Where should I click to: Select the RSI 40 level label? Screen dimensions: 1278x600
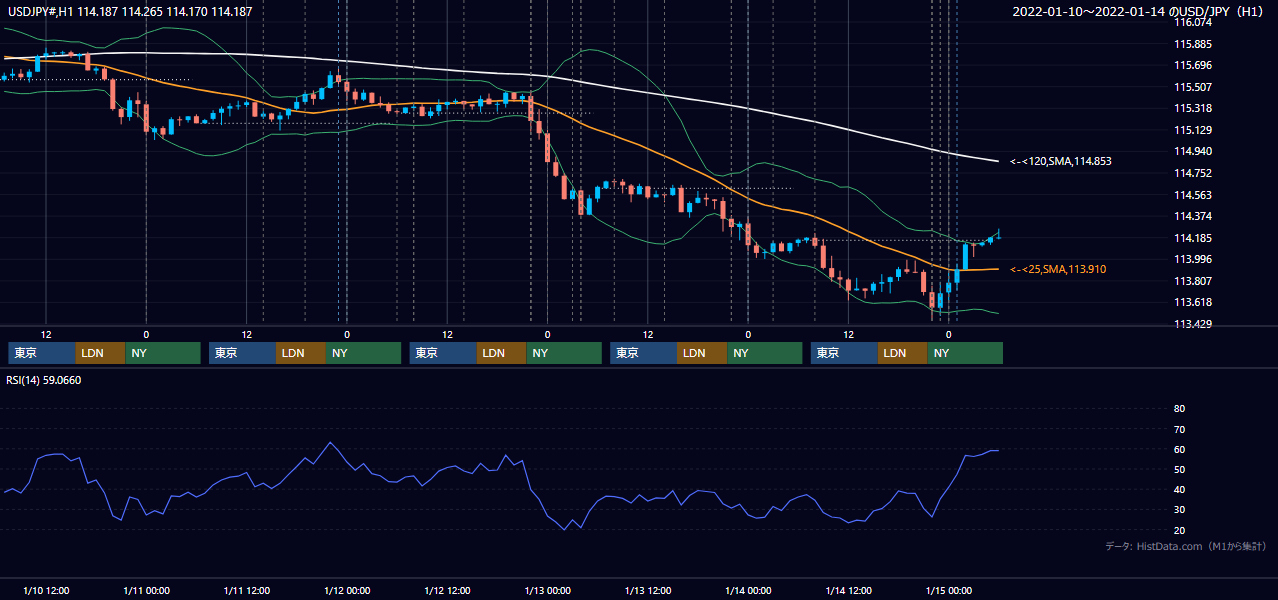point(1179,489)
